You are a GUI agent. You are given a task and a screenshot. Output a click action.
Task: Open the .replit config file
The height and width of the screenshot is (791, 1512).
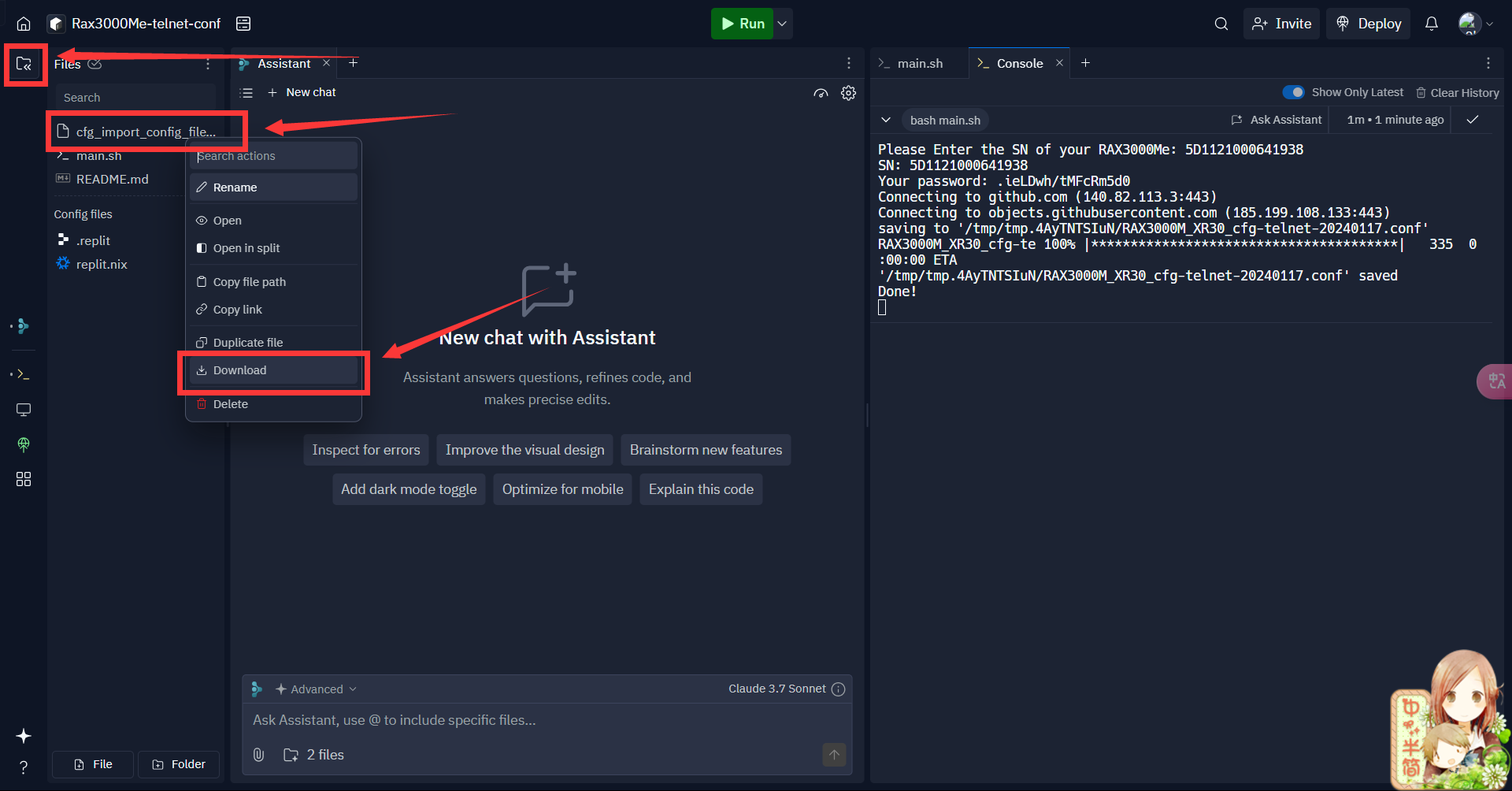click(x=93, y=240)
